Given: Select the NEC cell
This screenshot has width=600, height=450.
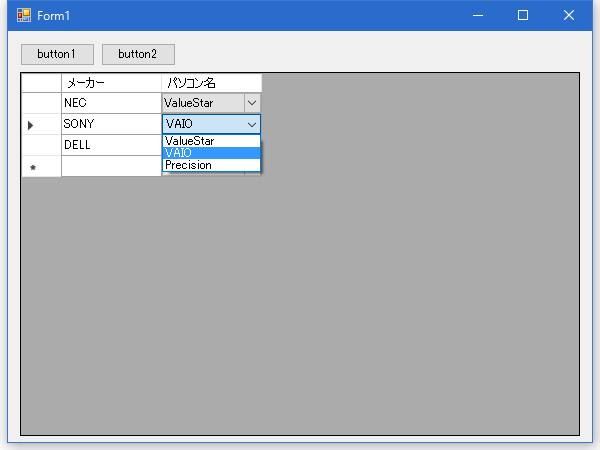Looking at the screenshot, I should 111,103.
